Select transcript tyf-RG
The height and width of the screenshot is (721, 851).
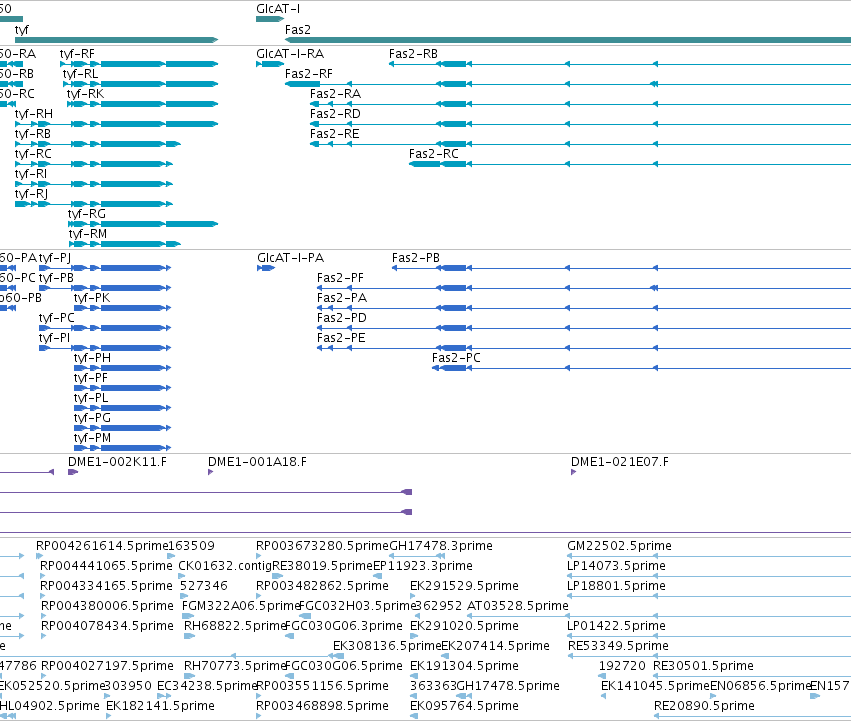(143, 224)
